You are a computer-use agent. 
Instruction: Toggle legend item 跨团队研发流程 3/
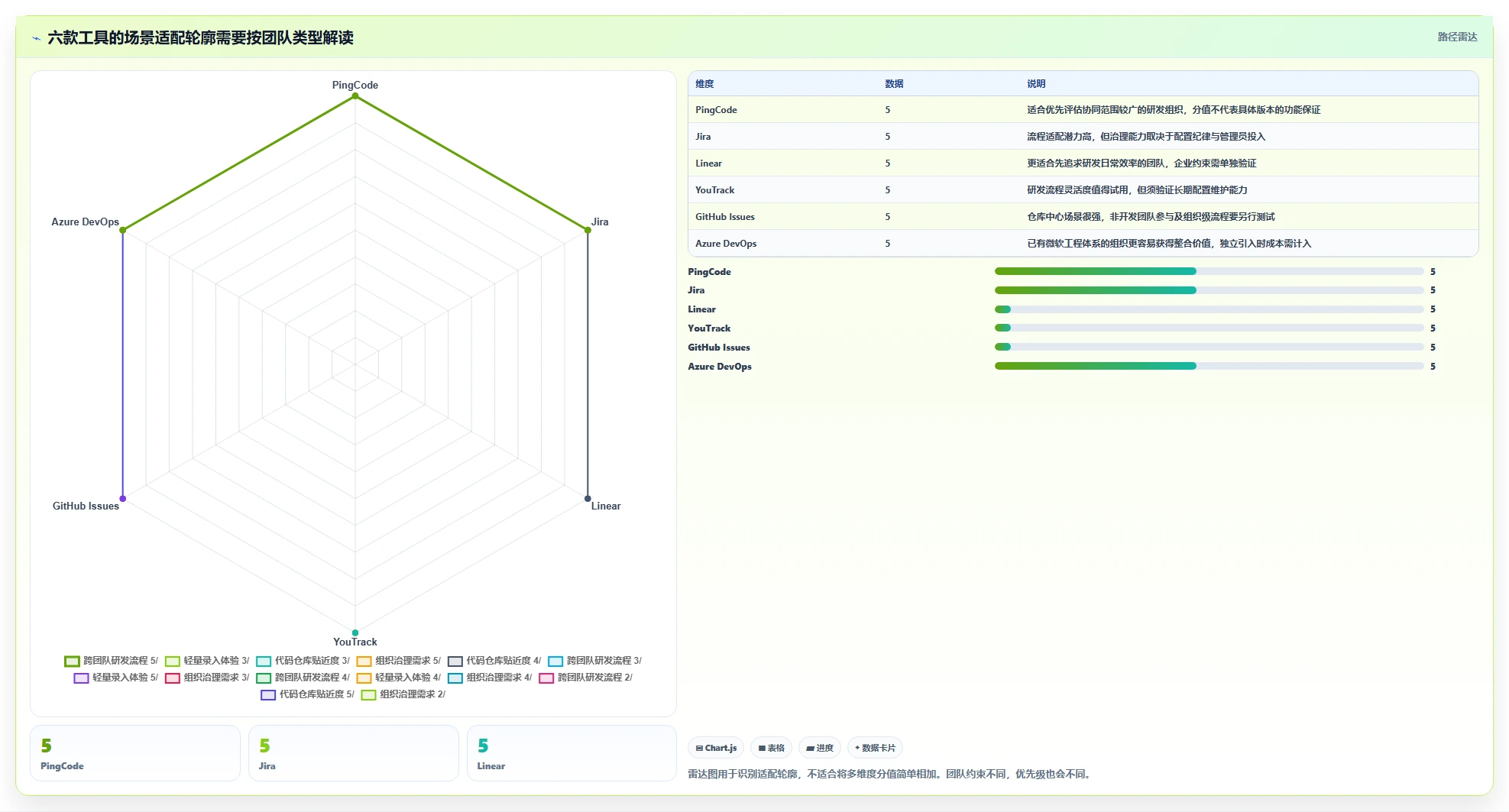coord(594,661)
